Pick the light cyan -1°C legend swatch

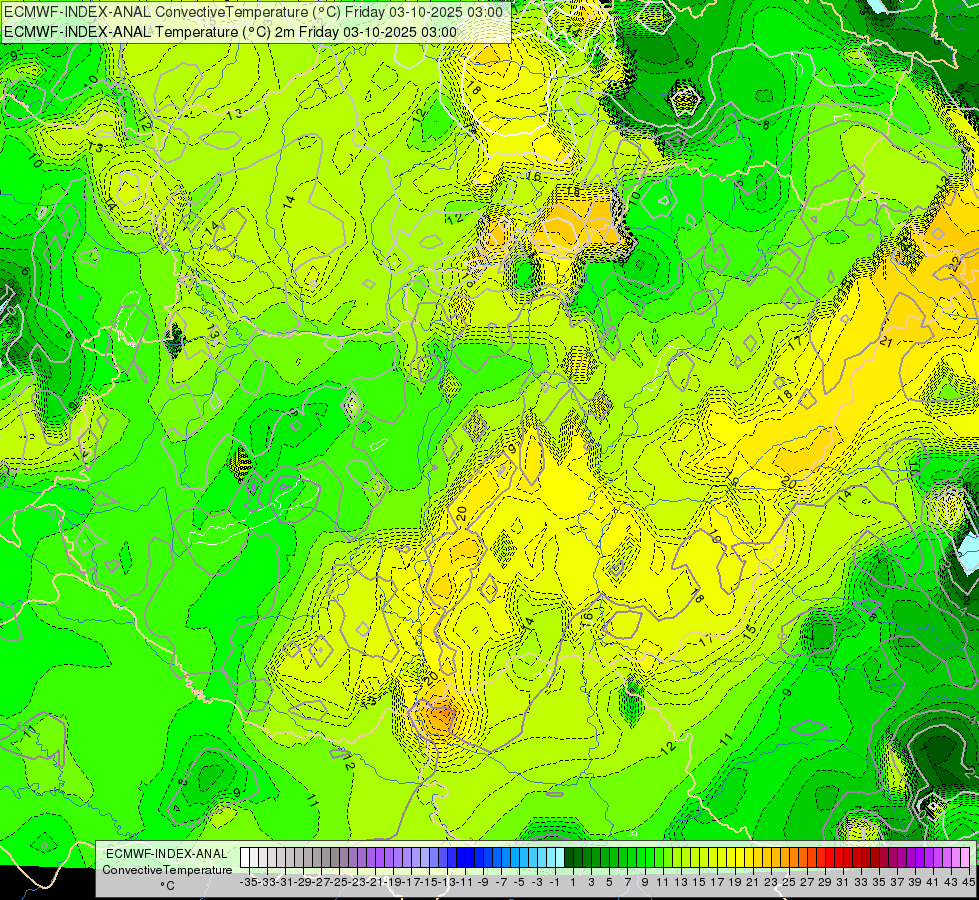(551, 858)
